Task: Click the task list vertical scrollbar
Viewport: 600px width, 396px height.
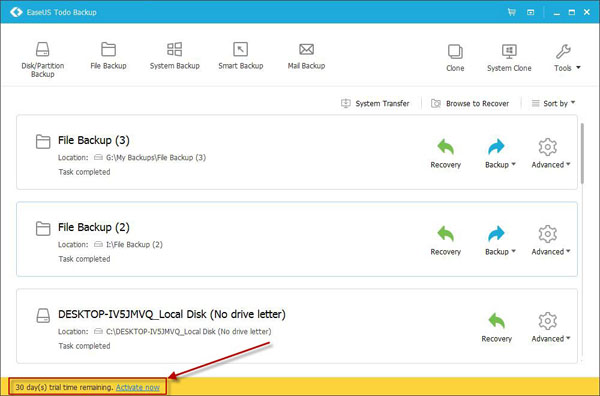Action: tap(582, 153)
